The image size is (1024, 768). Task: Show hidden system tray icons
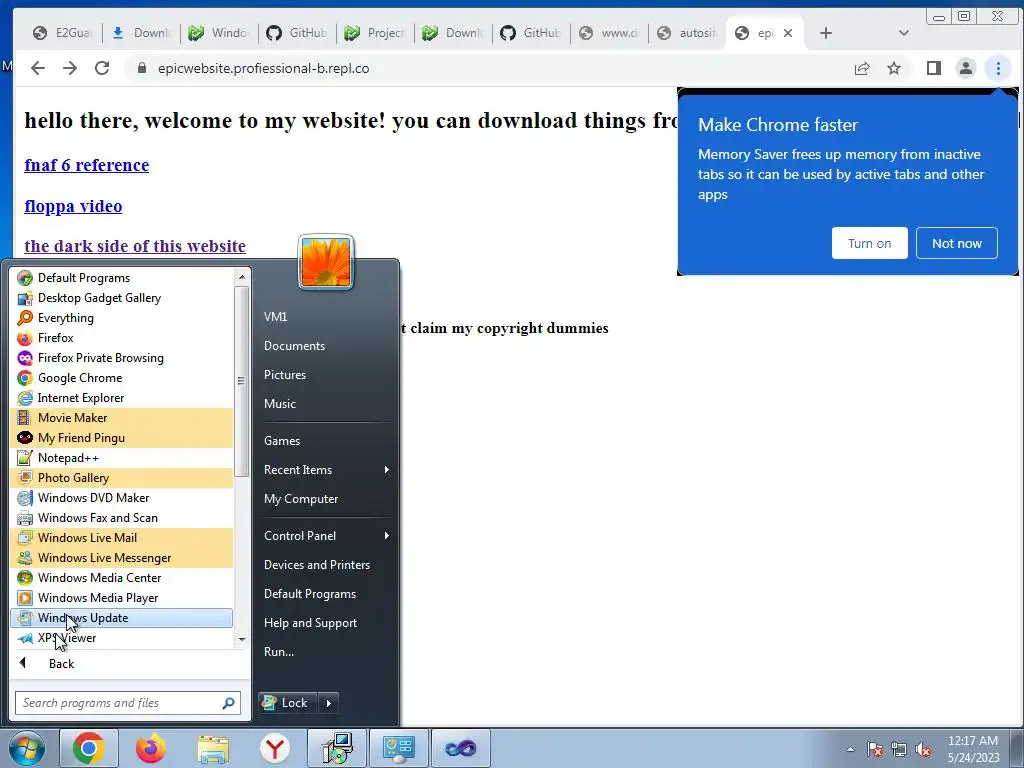click(850, 749)
